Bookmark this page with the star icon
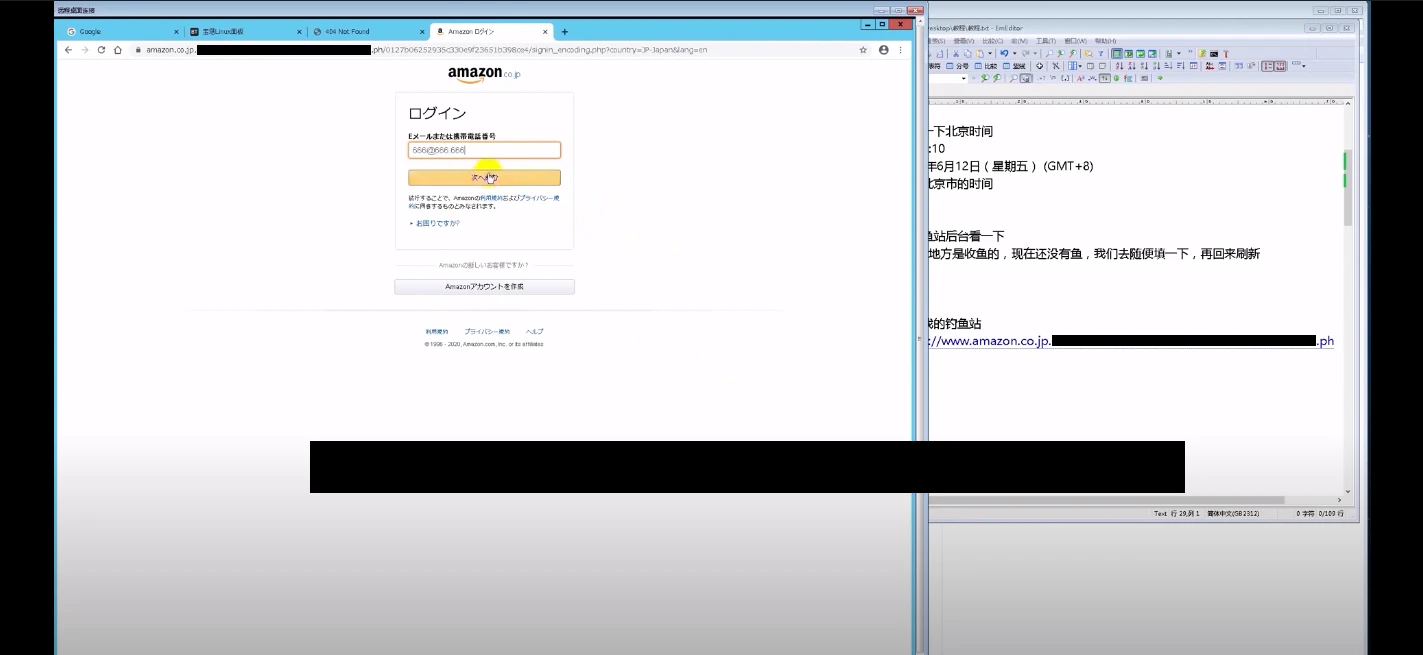The width and height of the screenshot is (1423, 655). click(x=863, y=49)
